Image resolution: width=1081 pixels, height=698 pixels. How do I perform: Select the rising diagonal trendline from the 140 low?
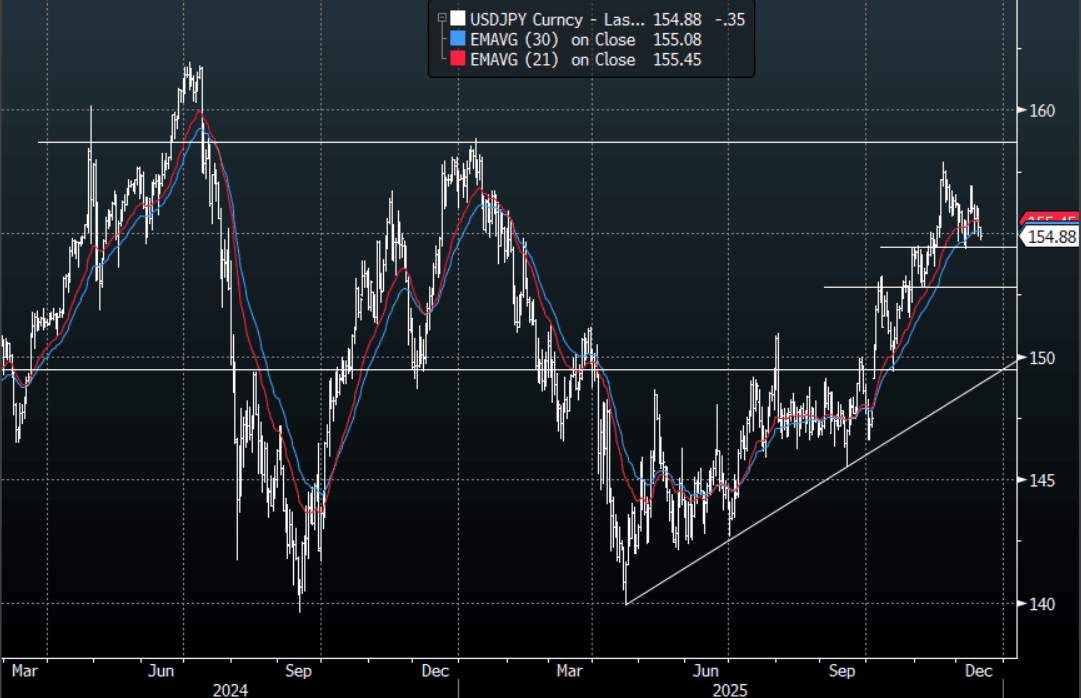(x=820, y=481)
